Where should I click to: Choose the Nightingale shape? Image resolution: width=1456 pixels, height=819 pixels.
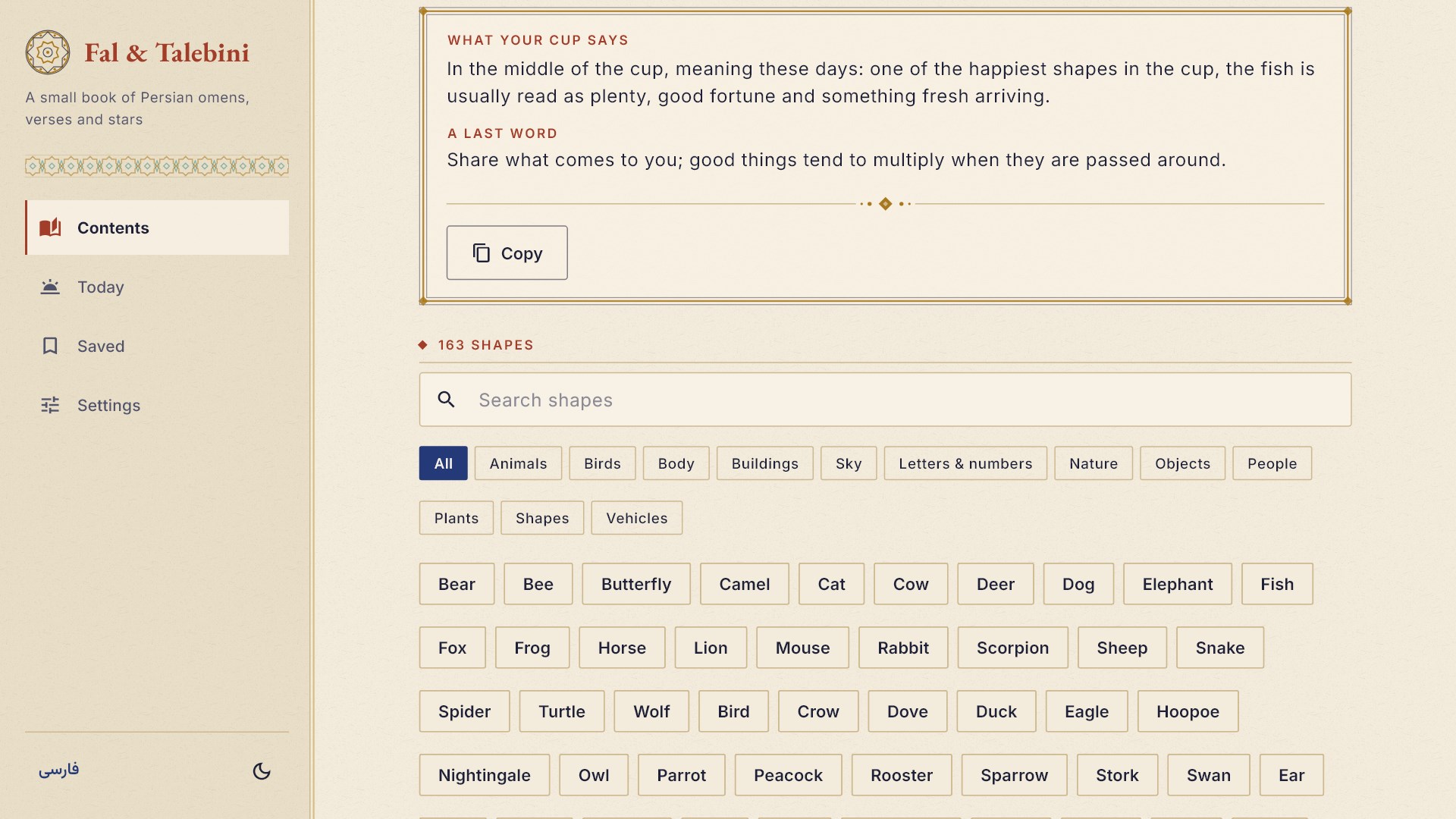pos(485,775)
